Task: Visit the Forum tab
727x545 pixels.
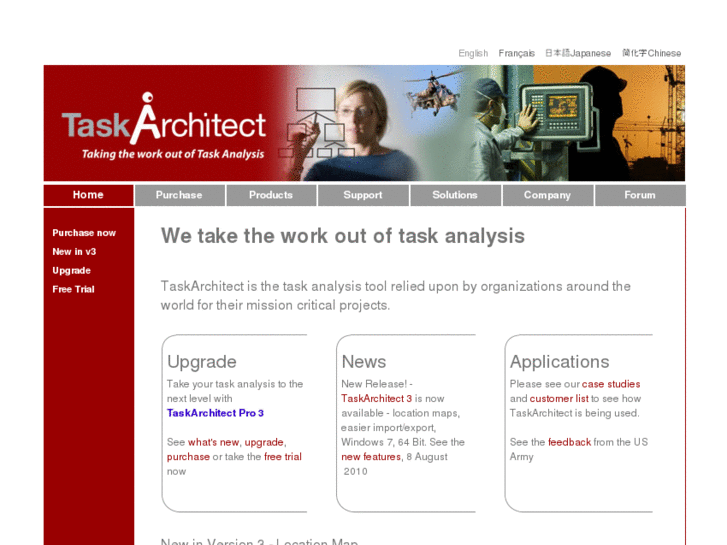Action: 640,195
